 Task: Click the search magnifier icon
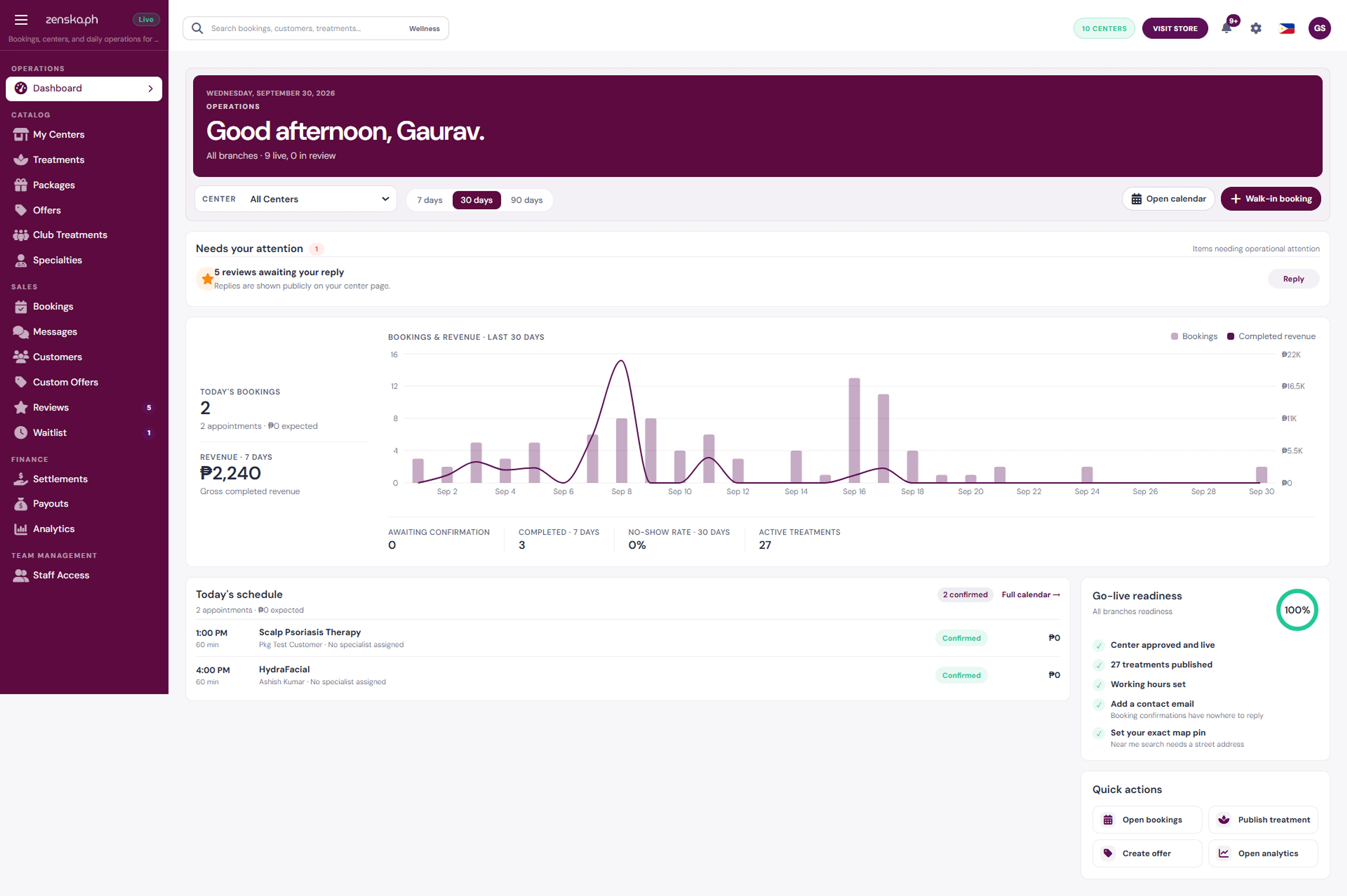[x=197, y=28]
